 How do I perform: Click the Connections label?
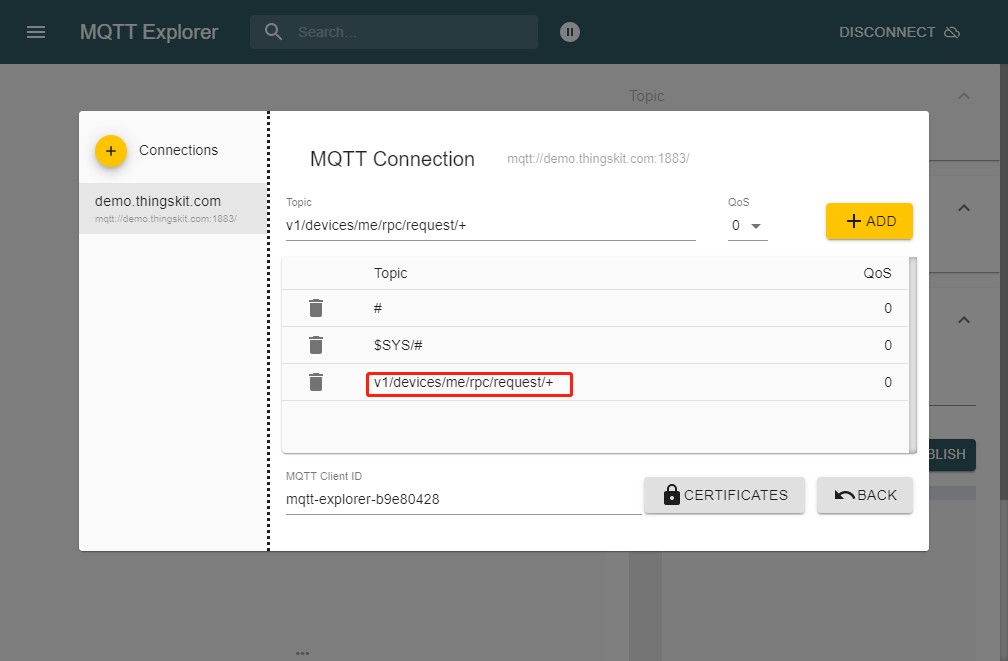(179, 150)
